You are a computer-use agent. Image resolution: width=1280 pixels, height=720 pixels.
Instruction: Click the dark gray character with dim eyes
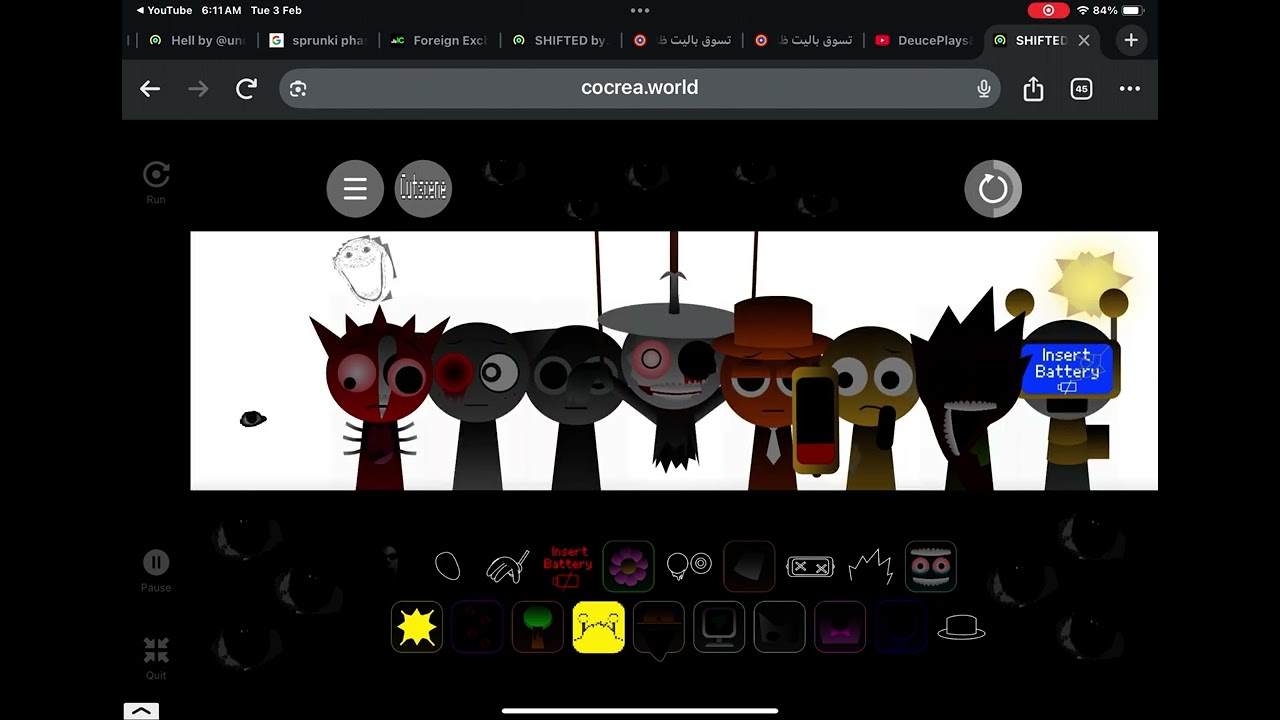pyautogui.click(x=575, y=408)
